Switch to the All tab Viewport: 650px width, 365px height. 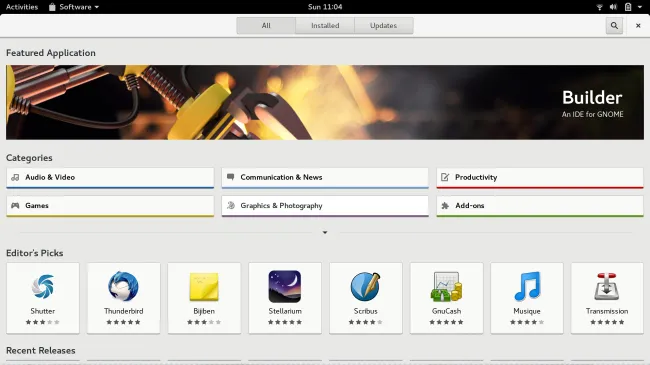[x=266, y=26]
